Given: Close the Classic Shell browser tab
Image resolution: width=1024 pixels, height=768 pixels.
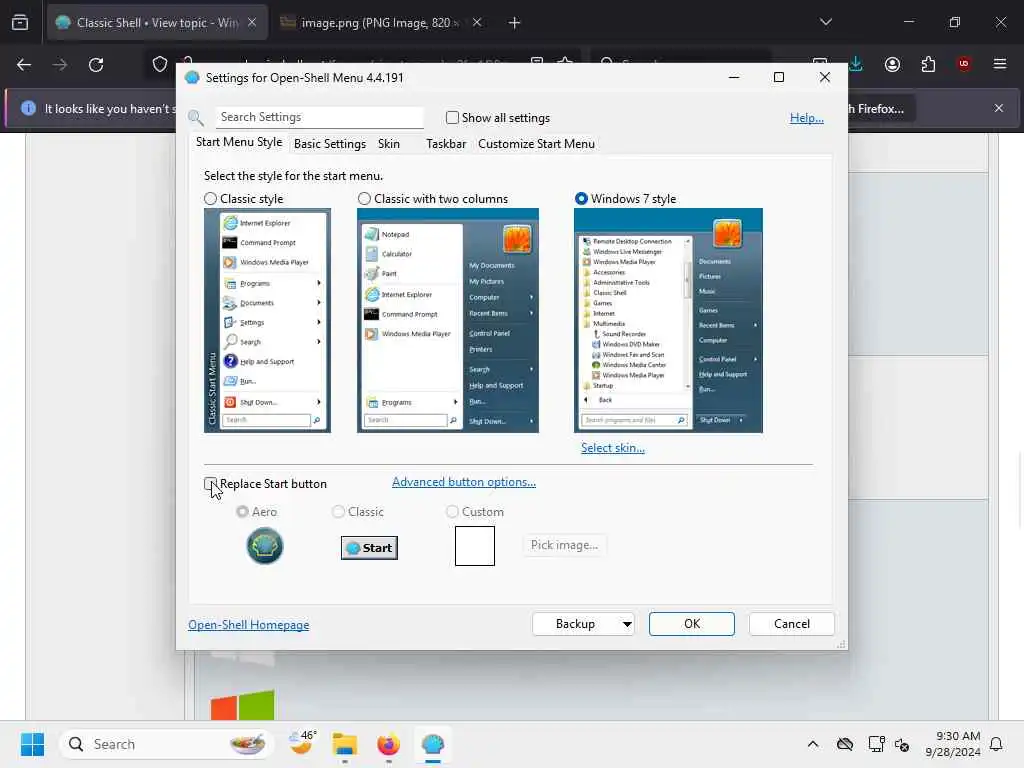Looking at the screenshot, I should tap(252, 23).
